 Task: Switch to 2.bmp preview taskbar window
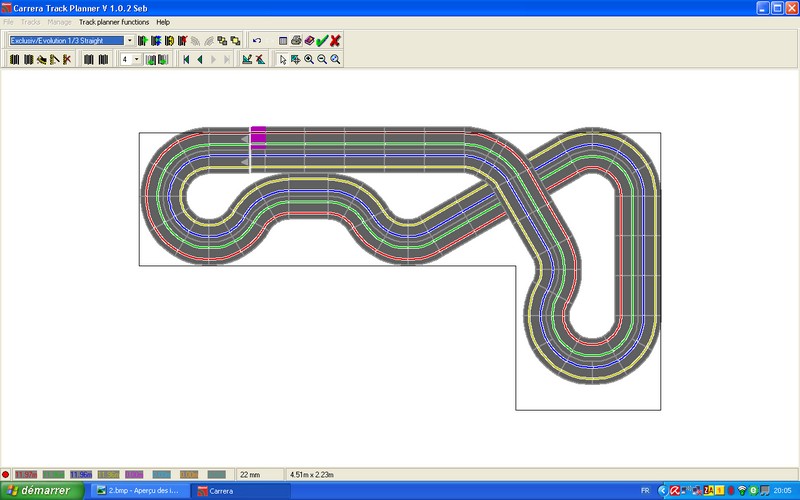139,491
